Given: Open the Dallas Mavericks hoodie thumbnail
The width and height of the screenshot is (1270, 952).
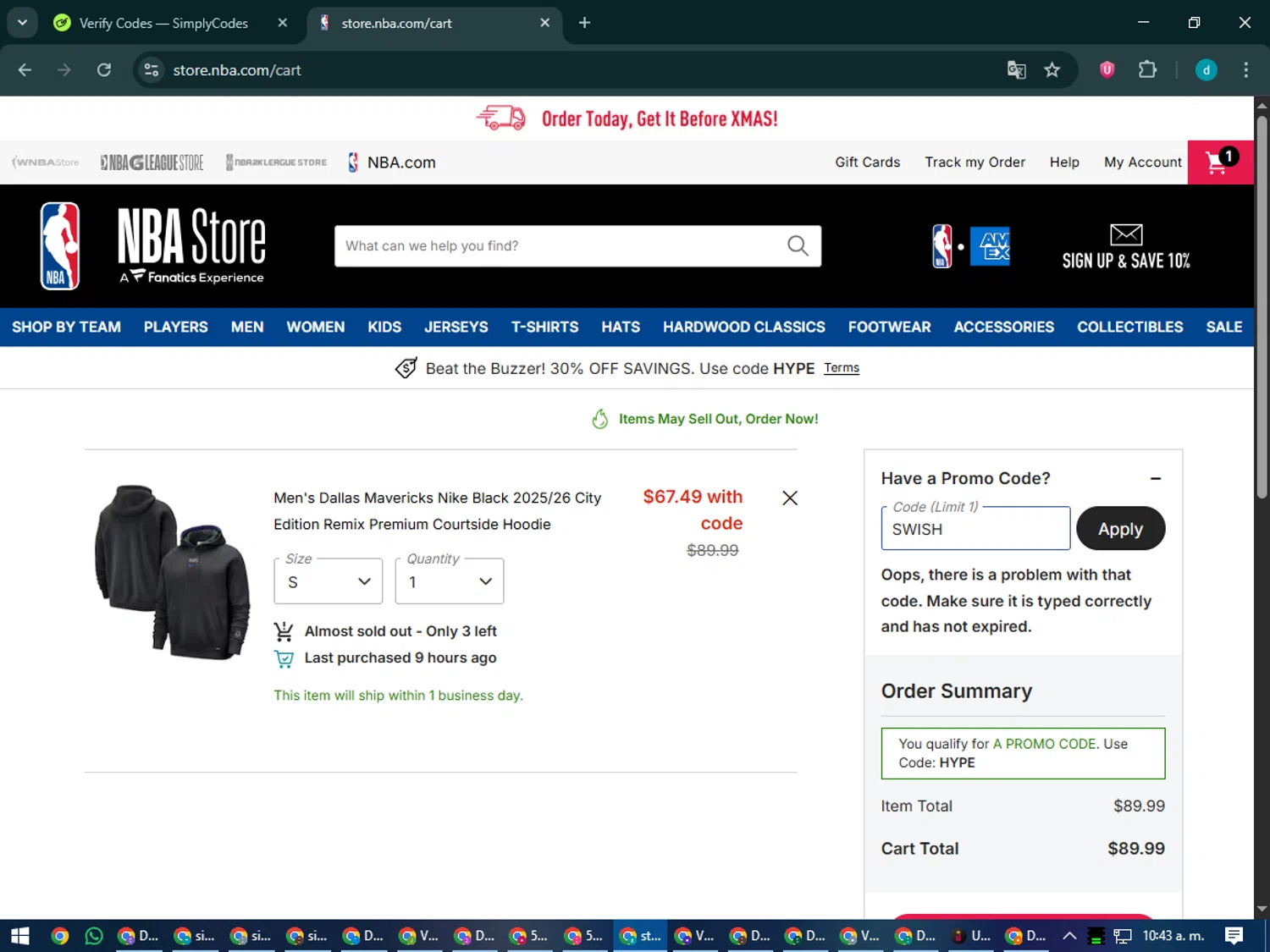Looking at the screenshot, I should coord(173,572).
